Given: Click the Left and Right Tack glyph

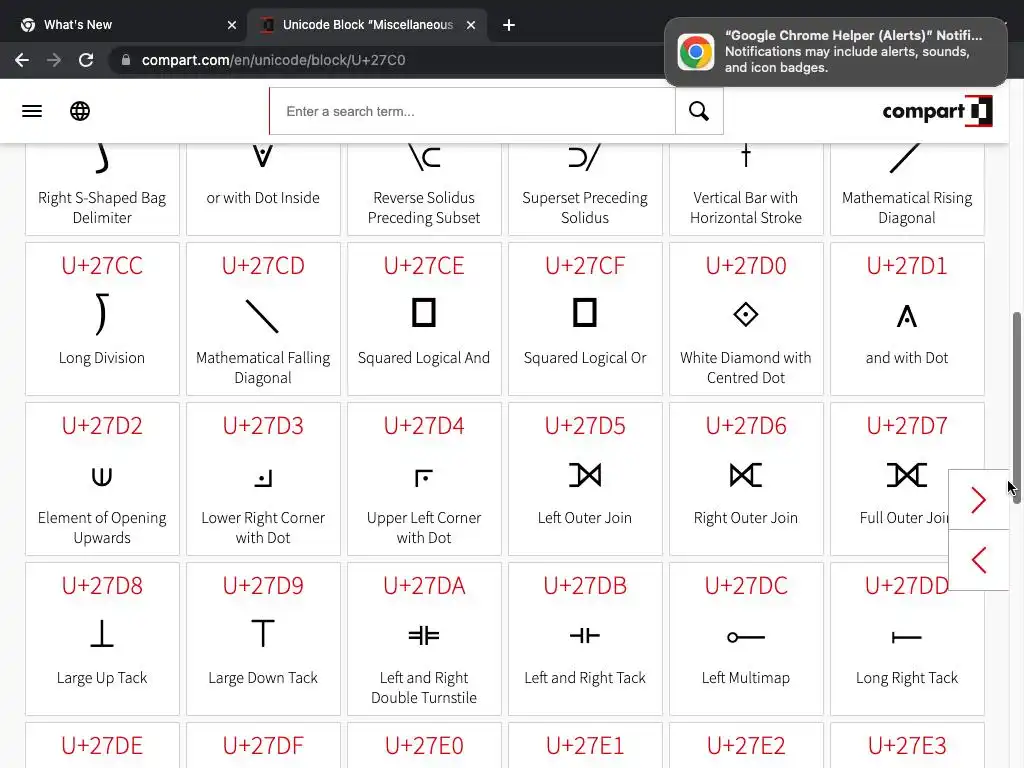Looking at the screenshot, I should [x=585, y=635].
